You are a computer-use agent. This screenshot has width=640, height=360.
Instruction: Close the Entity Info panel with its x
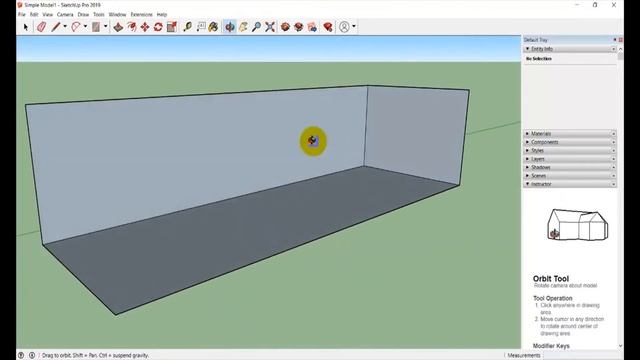(x=613, y=49)
